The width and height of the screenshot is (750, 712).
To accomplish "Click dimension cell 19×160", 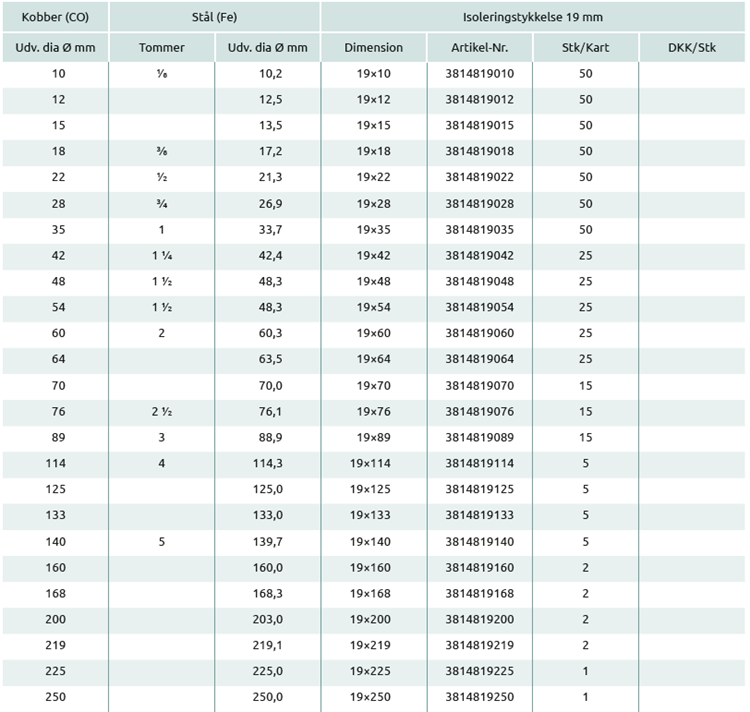I will tap(370, 567).
